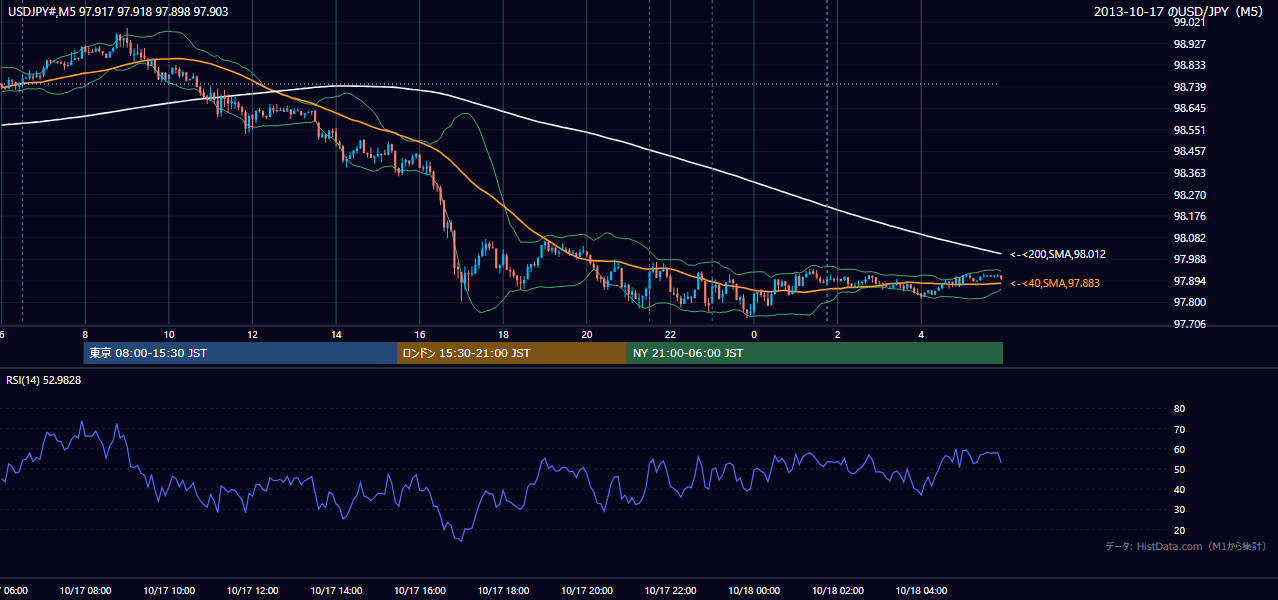Click the HistData.com data source credit
Viewport: 1278px width, 600px height.
(x=1186, y=546)
